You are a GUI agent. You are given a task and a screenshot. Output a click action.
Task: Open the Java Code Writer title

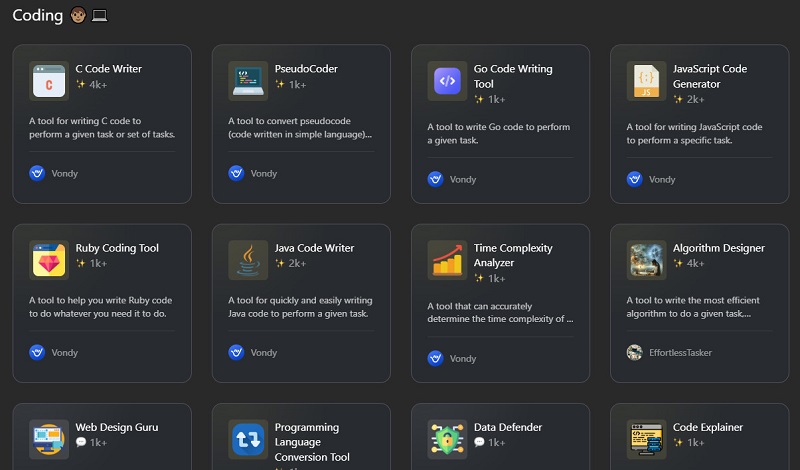point(314,248)
